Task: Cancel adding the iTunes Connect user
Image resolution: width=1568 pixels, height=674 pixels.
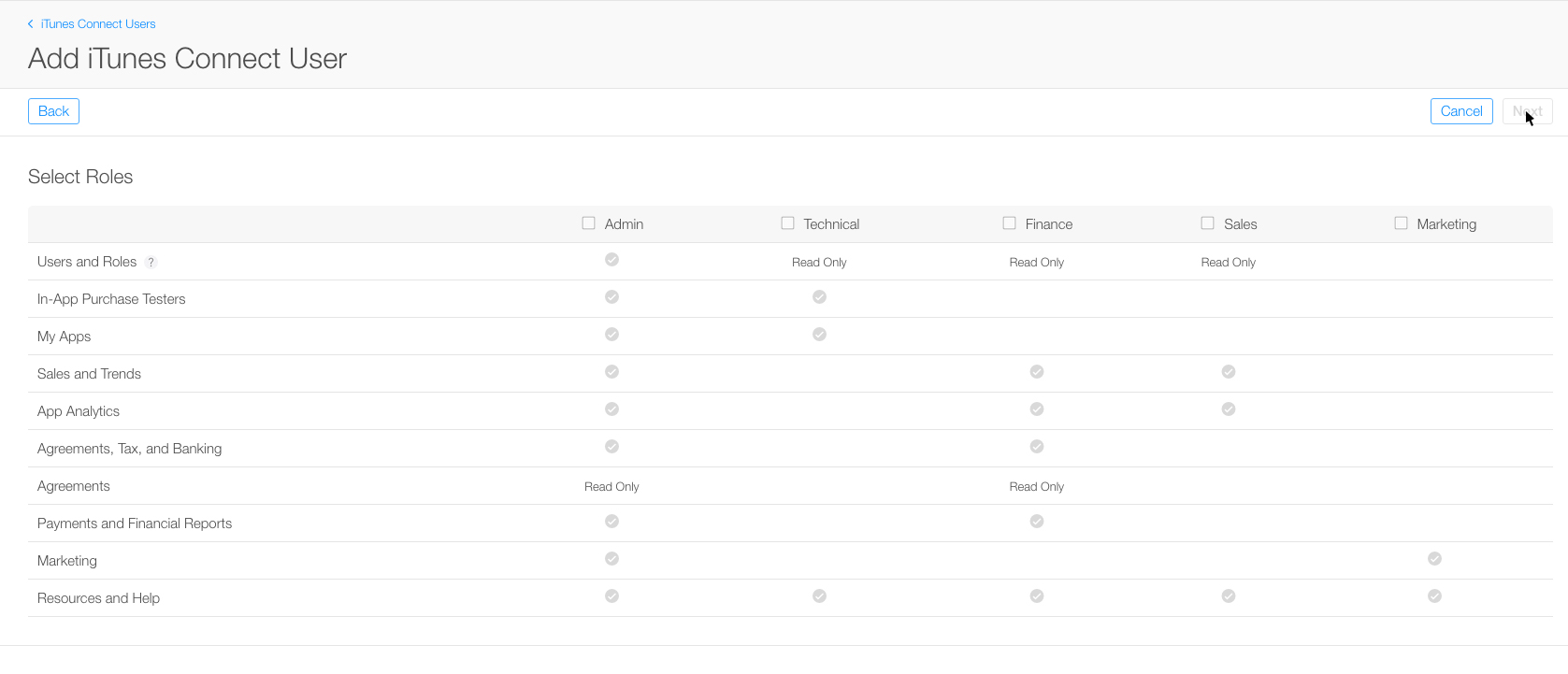Action: [x=1461, y=111]
